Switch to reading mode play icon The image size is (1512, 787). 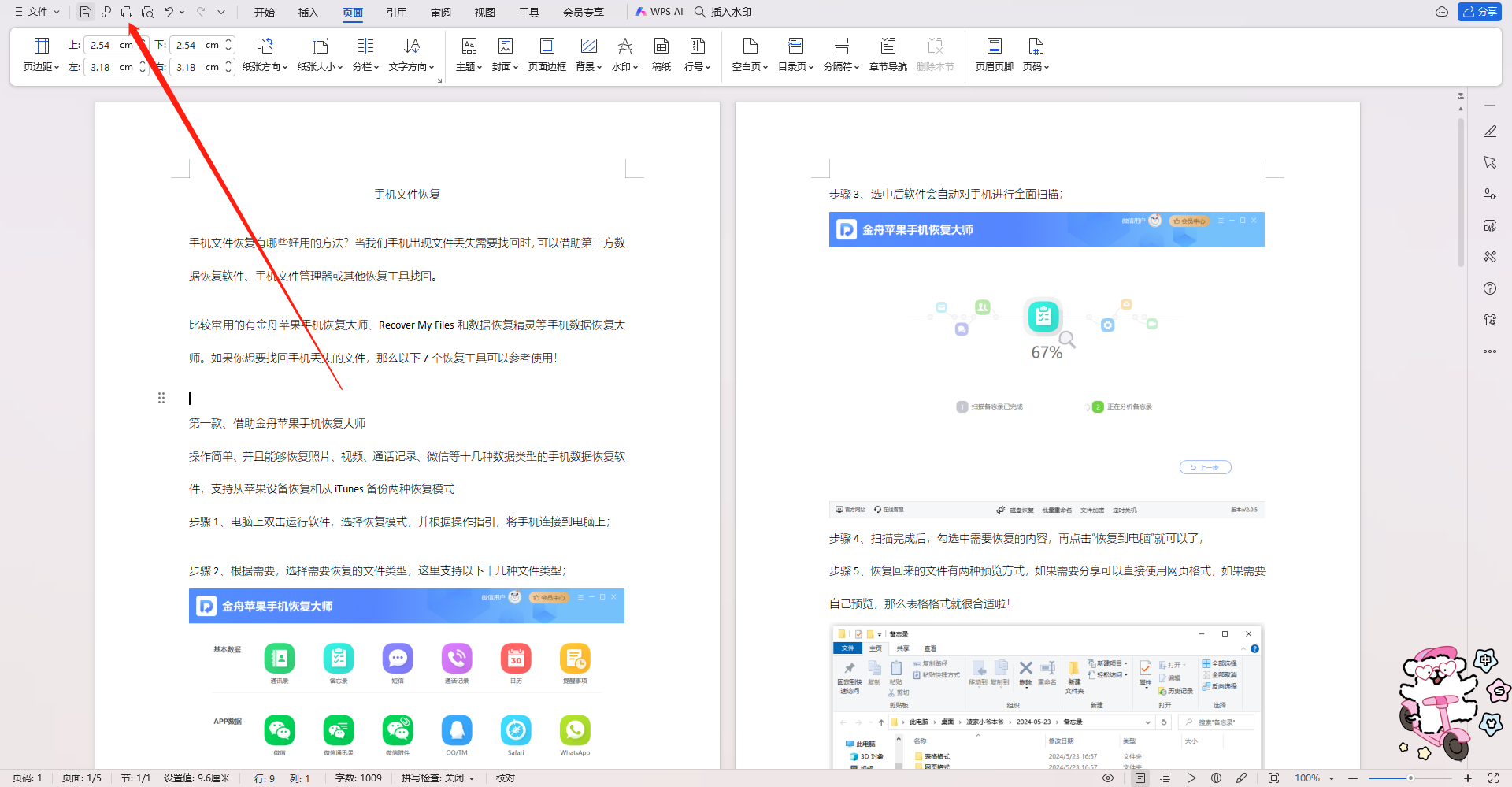point(1191,778)
